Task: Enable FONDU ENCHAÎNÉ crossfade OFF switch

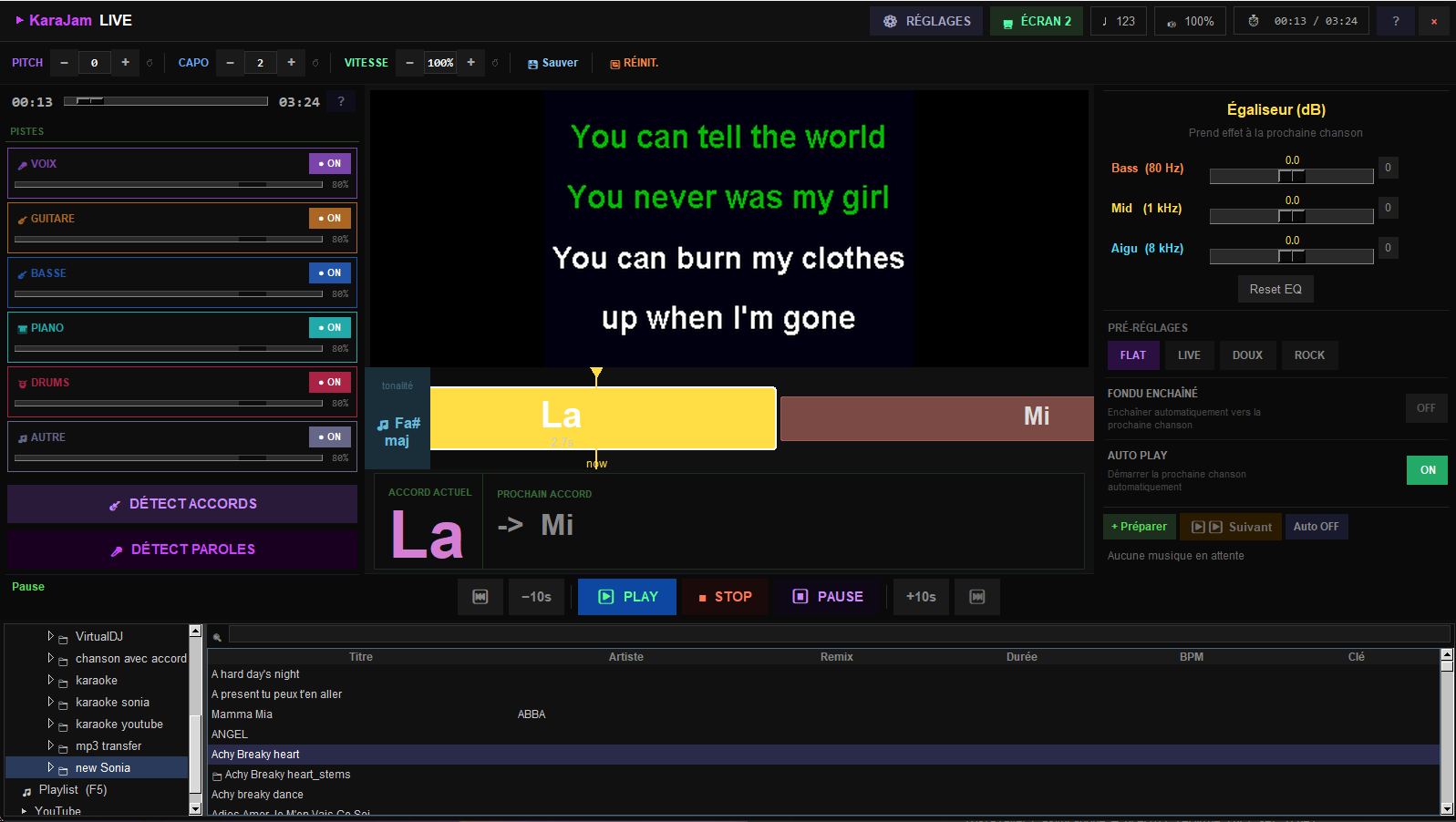Action: pyautogui.click(x=1426, y=408)
